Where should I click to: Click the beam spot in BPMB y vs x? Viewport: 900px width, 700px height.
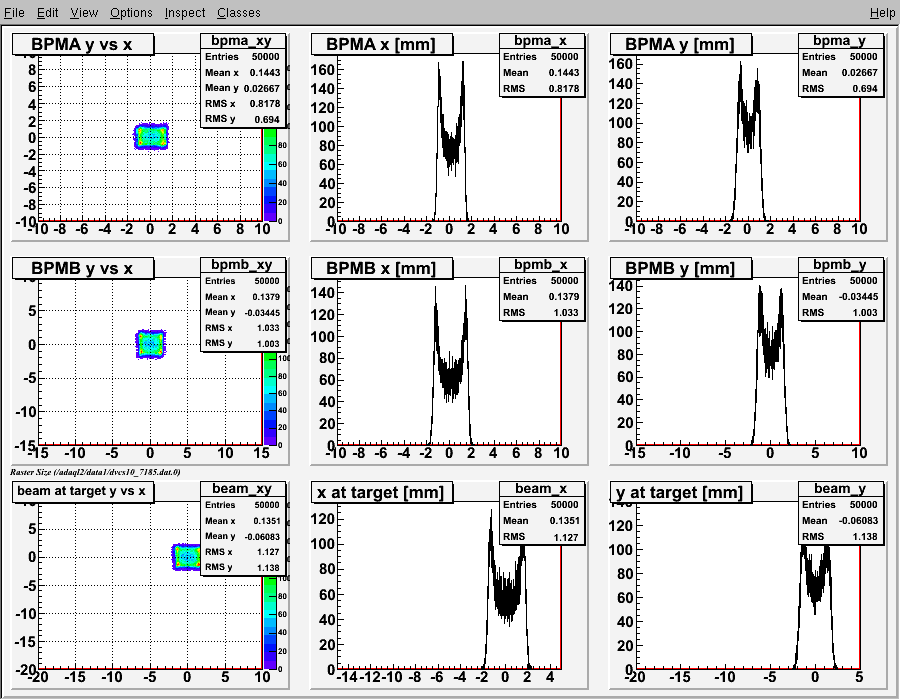pyautogui.click(x=150, y=344)
